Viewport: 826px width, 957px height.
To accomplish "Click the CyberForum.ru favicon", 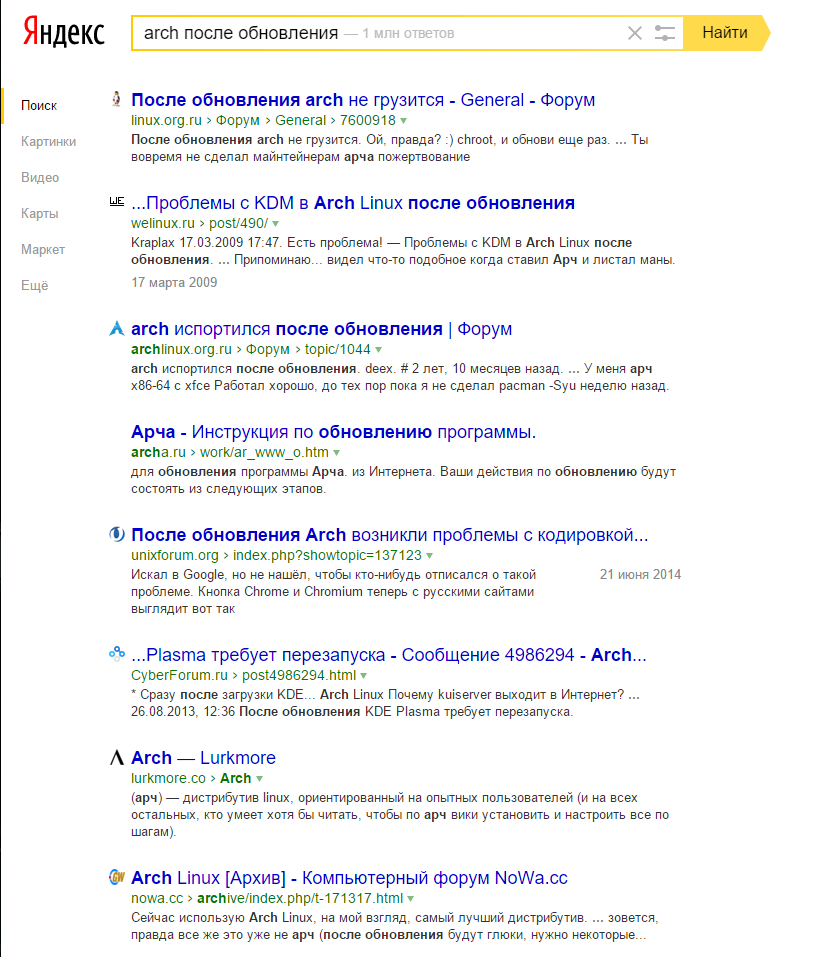I will (x=117, y=654).
